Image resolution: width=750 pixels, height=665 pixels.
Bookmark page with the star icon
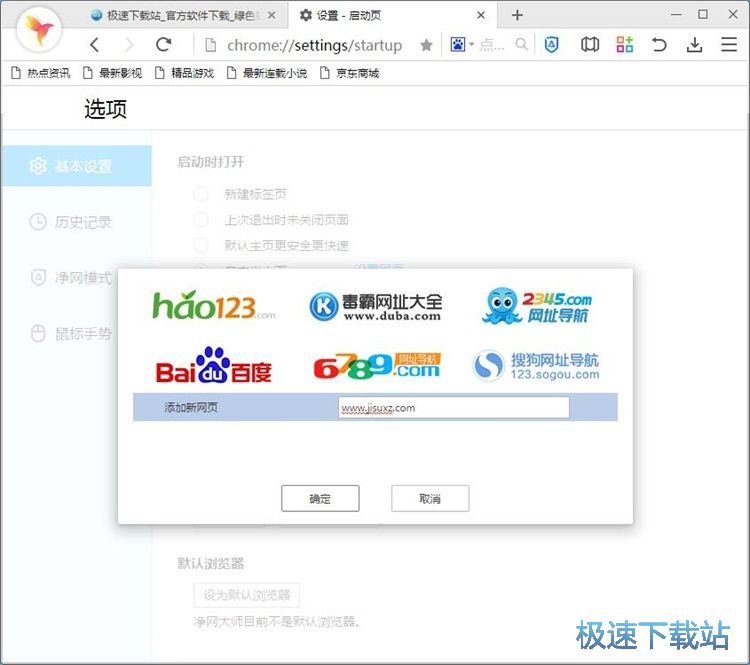point(426,45)
